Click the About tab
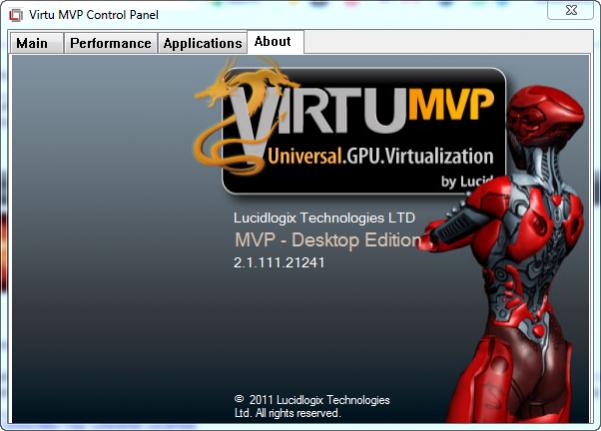601x431 pixels. (x=276, y=42)
